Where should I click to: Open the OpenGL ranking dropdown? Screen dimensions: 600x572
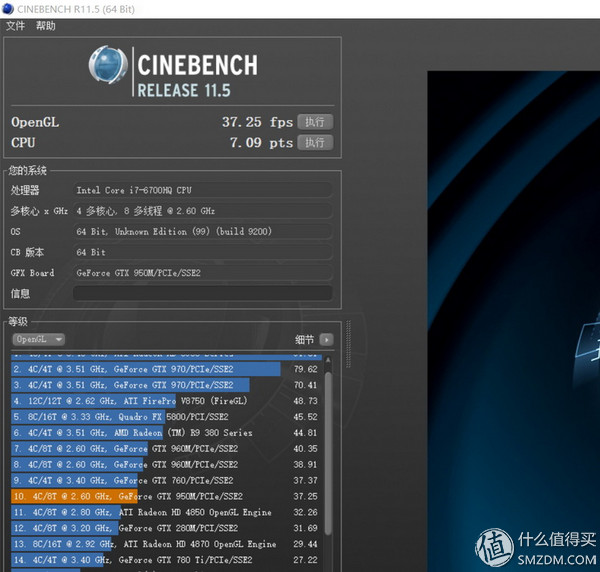[x=39, y=339]
